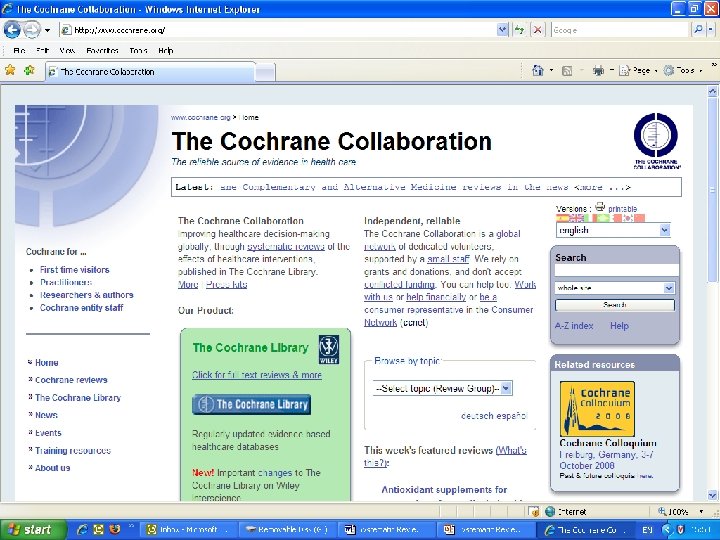Click the Press kits link
This screenshot has height=540, width=720.
click(x=226, y=284)
